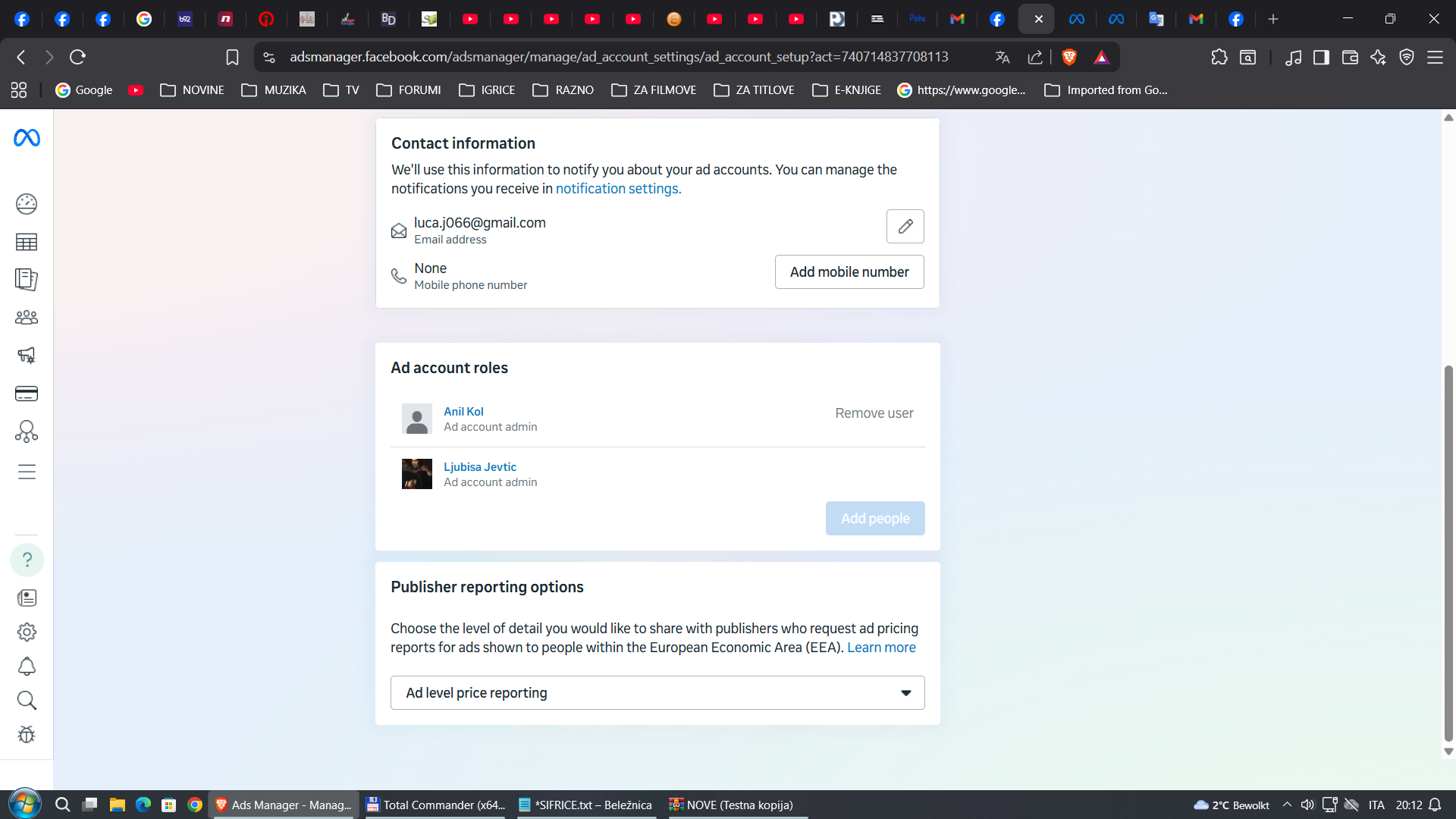1456x819 pixels.
Task: Open the Meta logo in the sidebar
Action: [27, 138]
